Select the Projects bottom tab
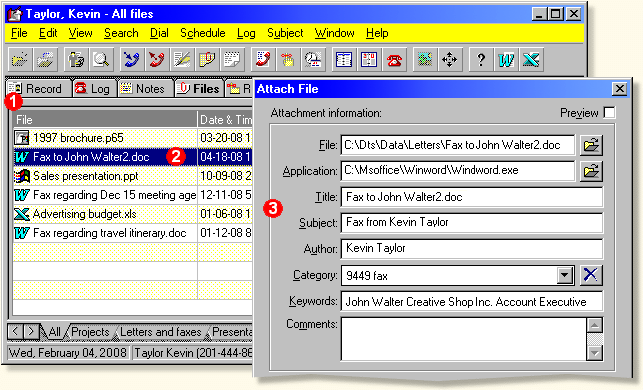The height and width of the screenshot is (390, 643). (90, 332)
